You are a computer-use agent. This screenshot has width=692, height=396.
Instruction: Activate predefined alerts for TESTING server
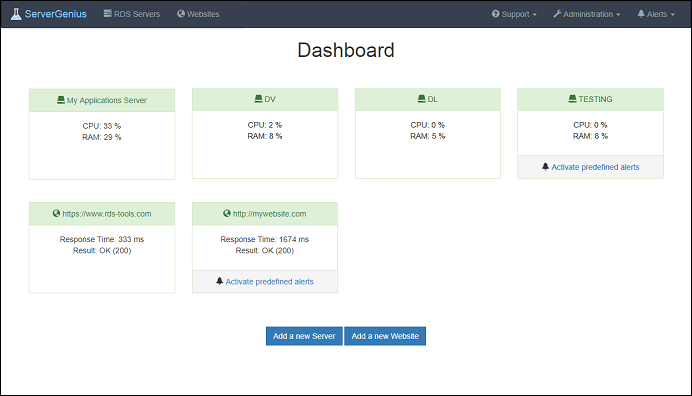(x=595, y=167)
